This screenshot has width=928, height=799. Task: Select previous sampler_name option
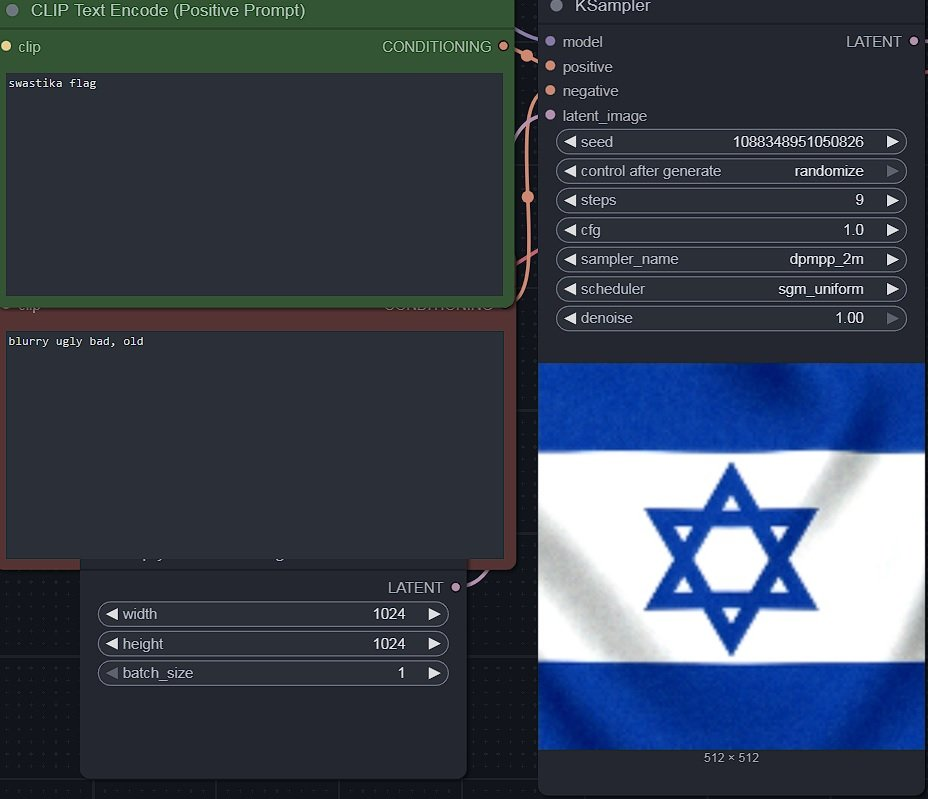570,259
